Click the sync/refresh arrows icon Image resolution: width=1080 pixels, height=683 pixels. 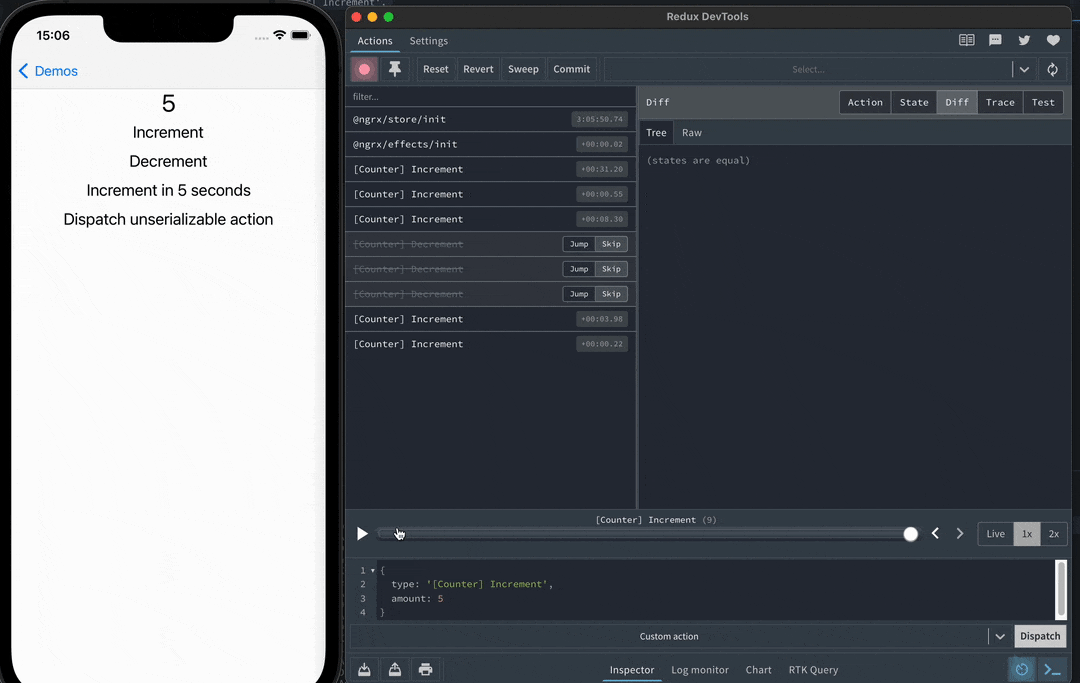[x=1052, y=70]
